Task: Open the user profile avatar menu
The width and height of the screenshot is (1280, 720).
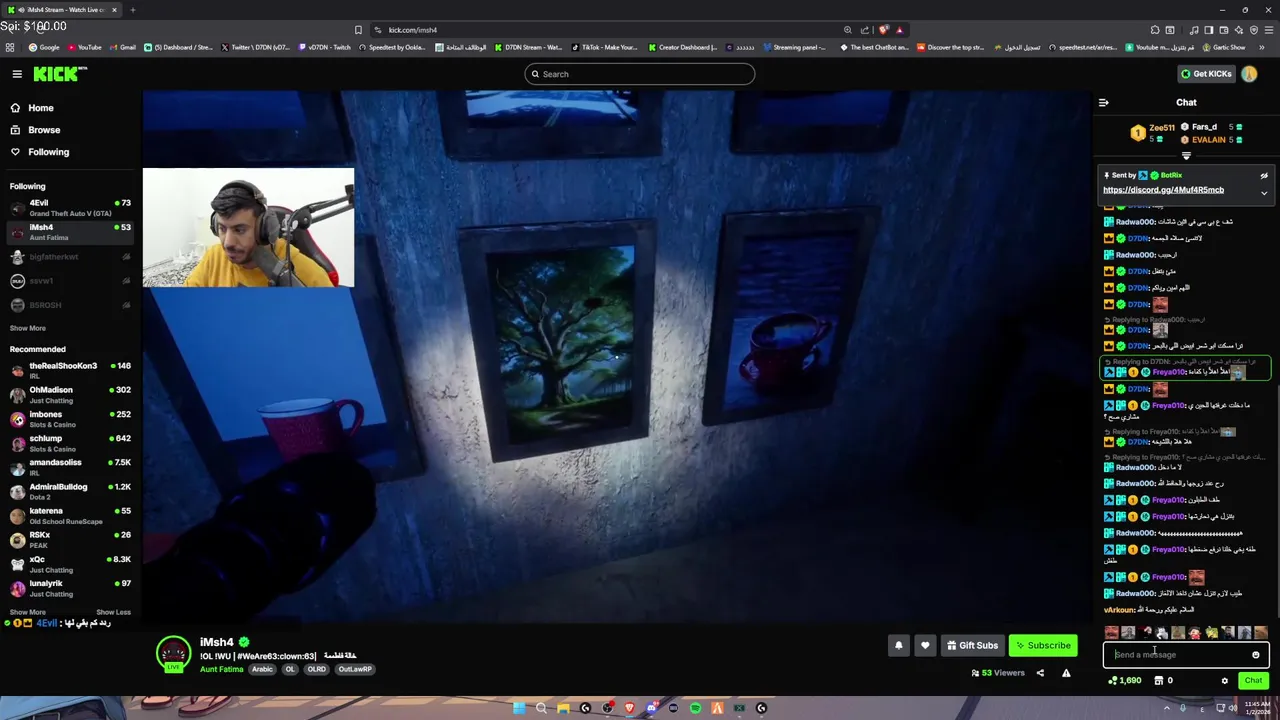Action: (1249, 74)
